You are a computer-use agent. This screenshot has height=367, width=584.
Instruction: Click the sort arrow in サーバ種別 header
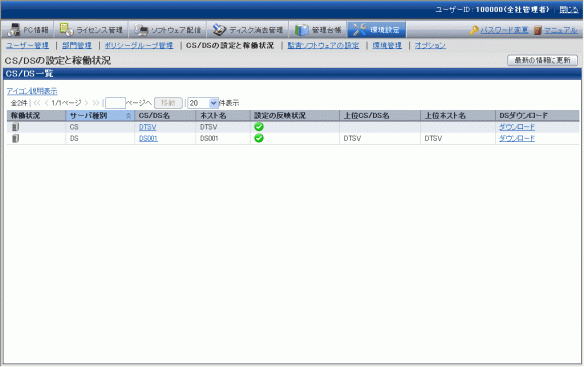[128, 116]
